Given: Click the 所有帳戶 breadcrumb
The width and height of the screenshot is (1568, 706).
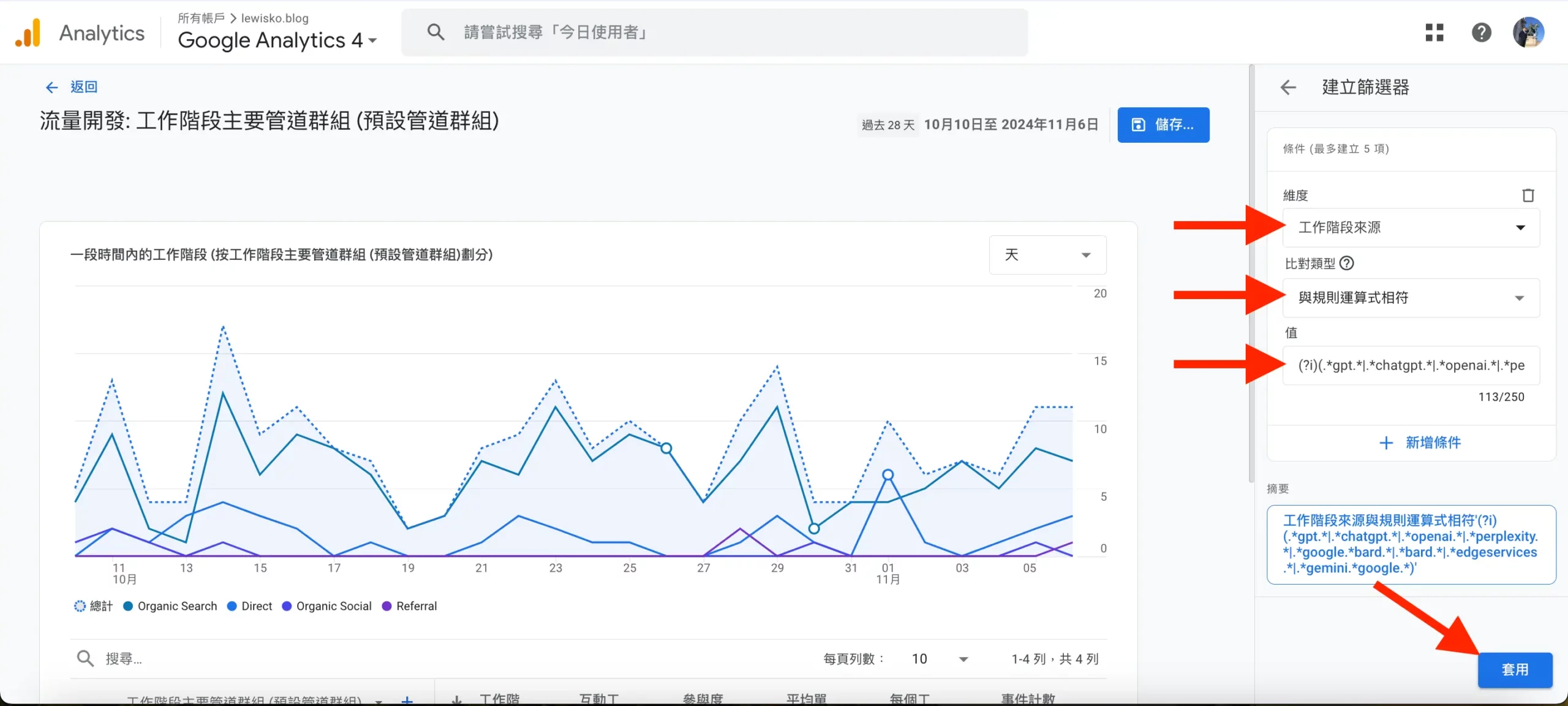Looking at the screenshot, I should pos(201,18).
